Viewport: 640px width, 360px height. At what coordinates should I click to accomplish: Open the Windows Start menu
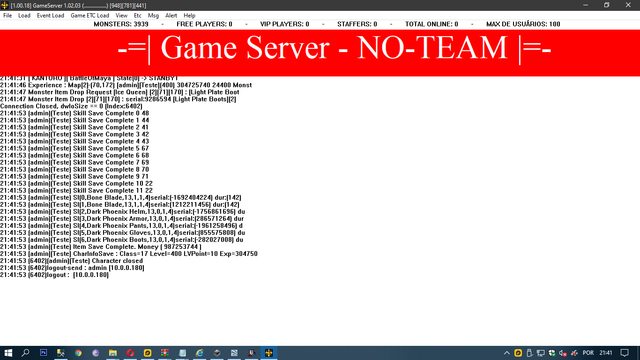click(8, 353)
